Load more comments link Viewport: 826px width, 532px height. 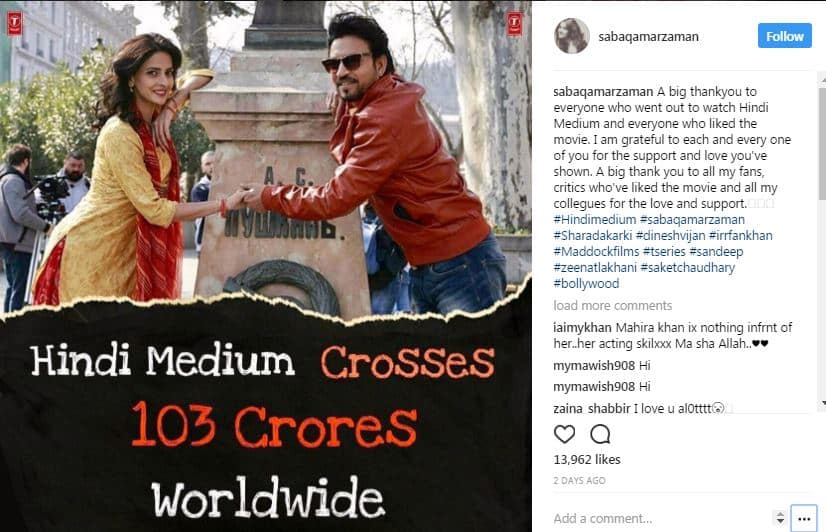click(x=613, y=306)
